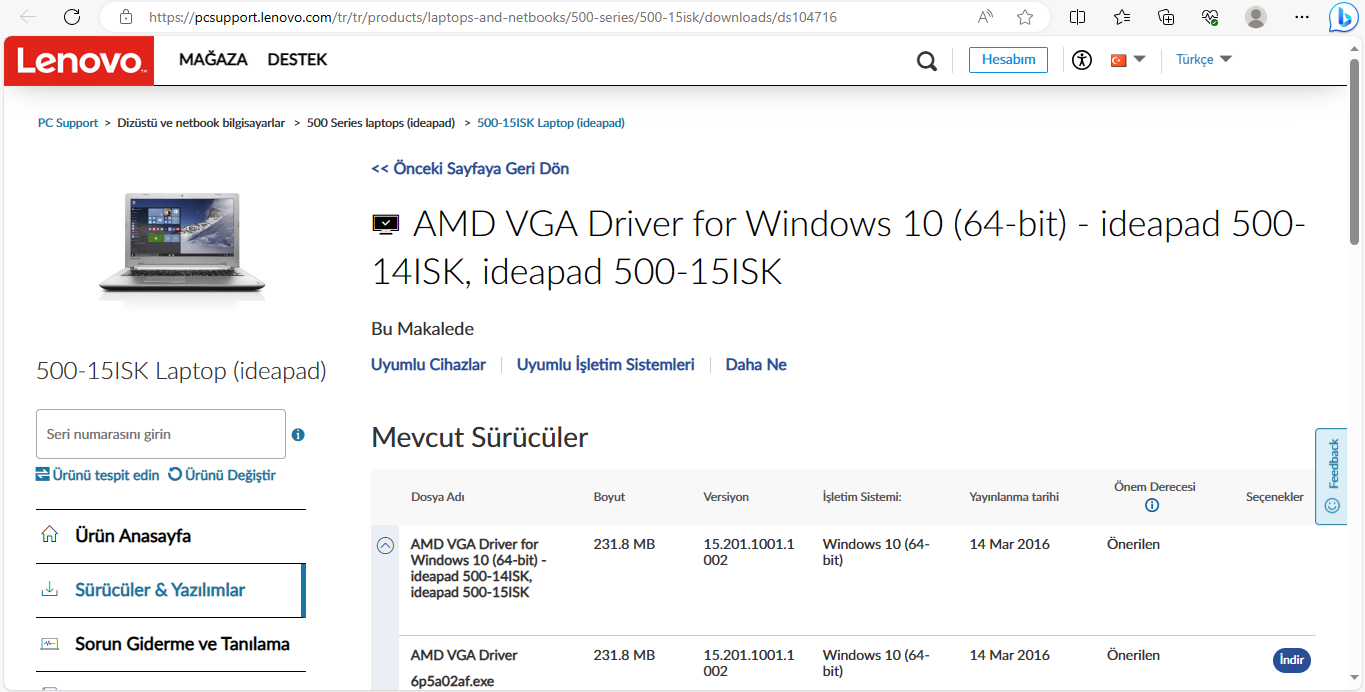Click Sorun Giderme diagnostics icon
1365x692 pixels.
tap(49, 643)
